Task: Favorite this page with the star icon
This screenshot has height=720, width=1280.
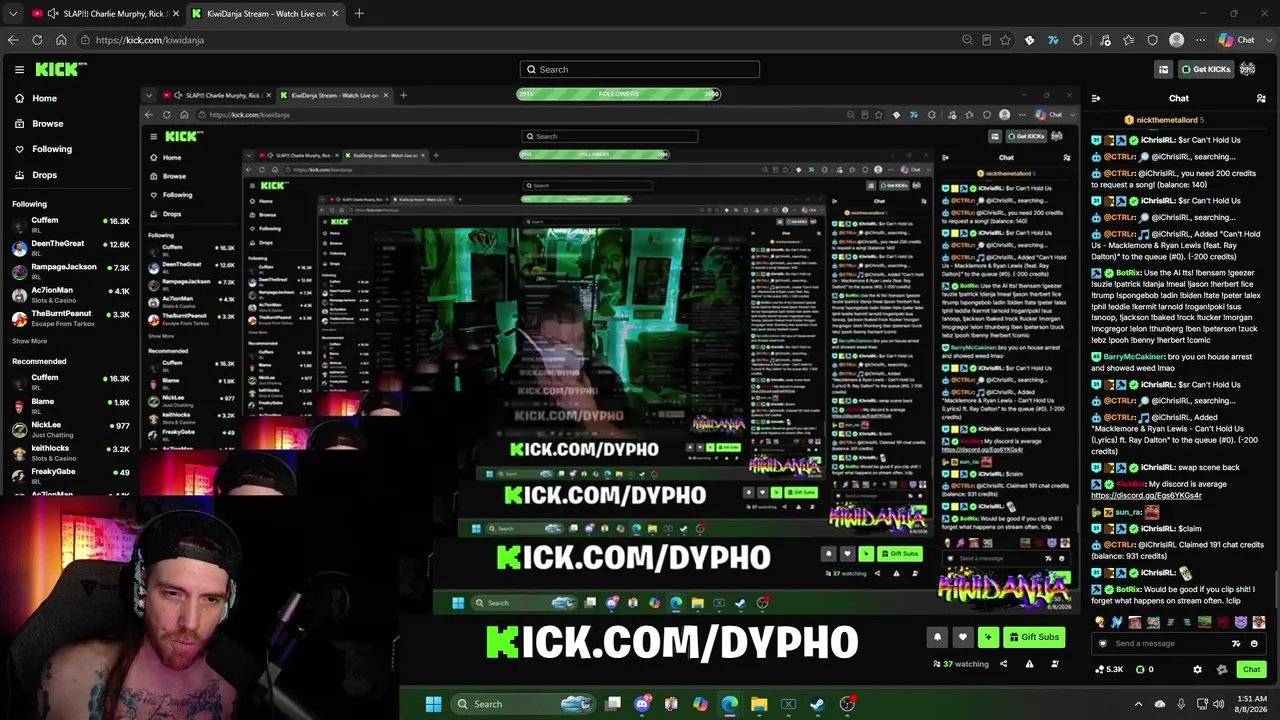Action: point(1005,40)
